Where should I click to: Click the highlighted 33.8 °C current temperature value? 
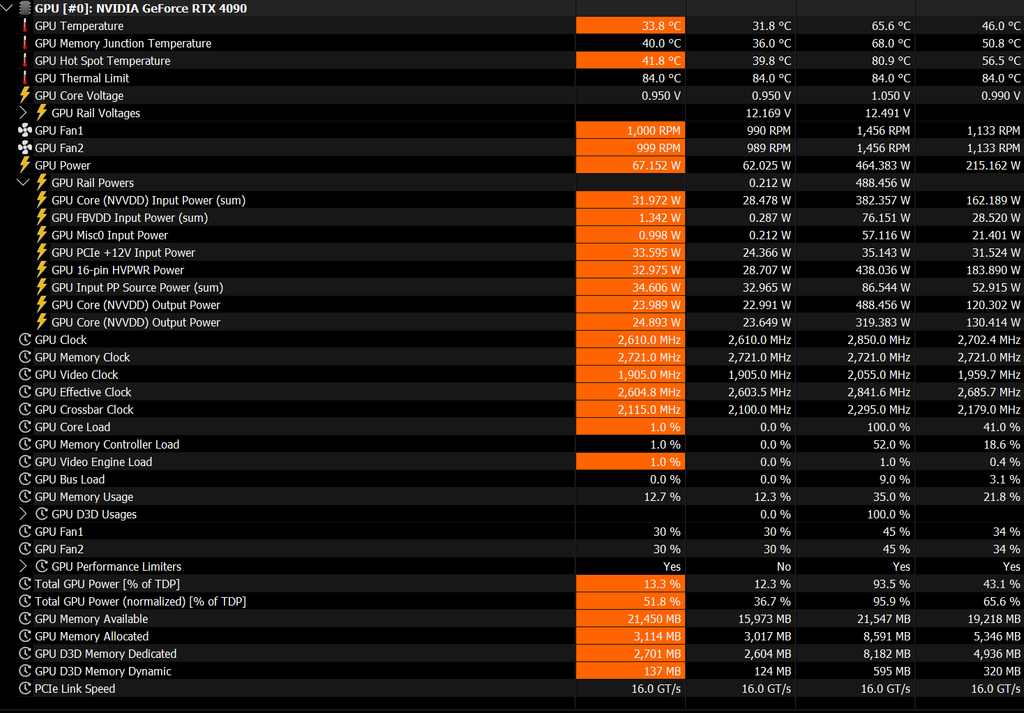[630, 26]
